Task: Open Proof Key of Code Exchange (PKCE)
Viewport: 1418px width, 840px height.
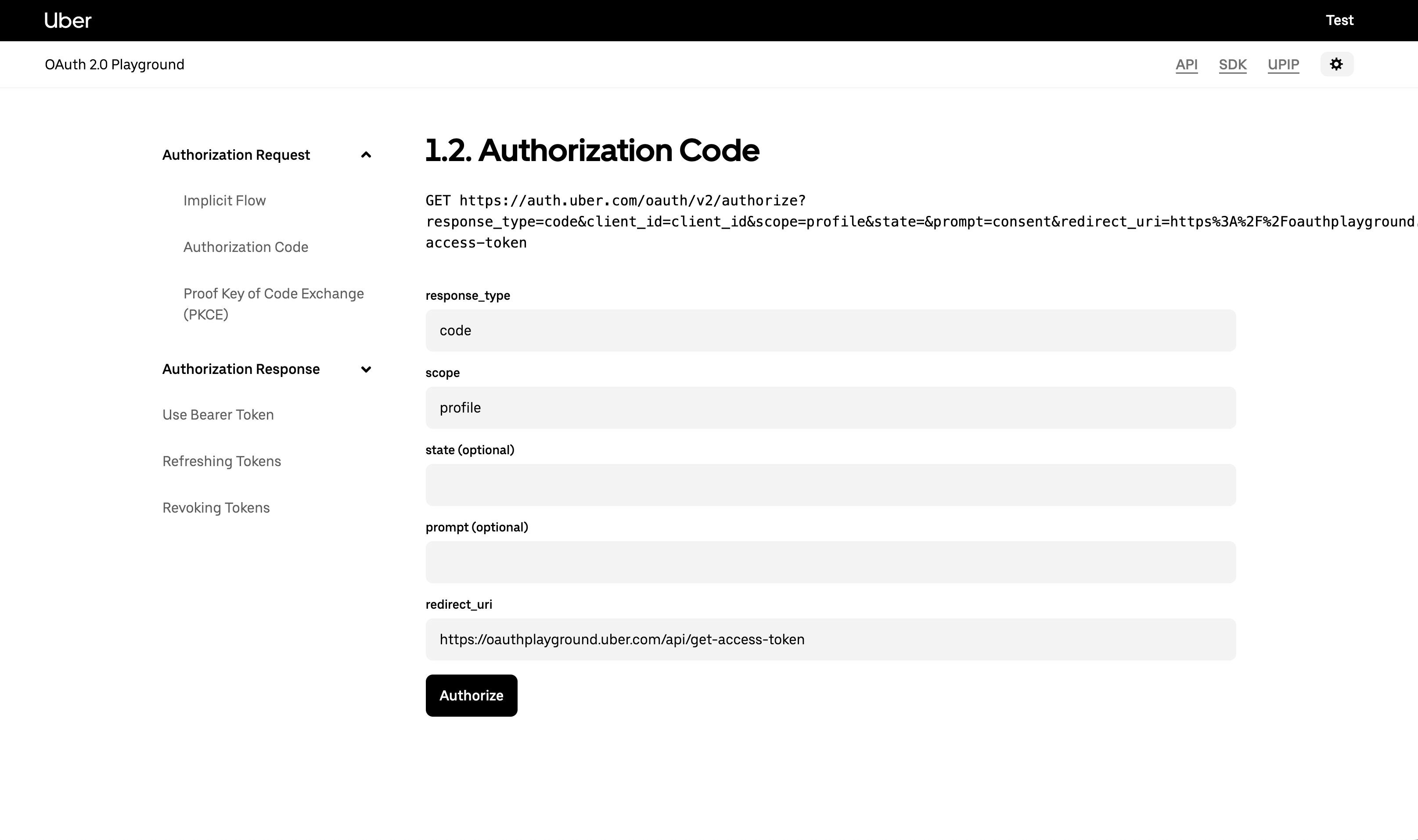Action: (274, 304)
